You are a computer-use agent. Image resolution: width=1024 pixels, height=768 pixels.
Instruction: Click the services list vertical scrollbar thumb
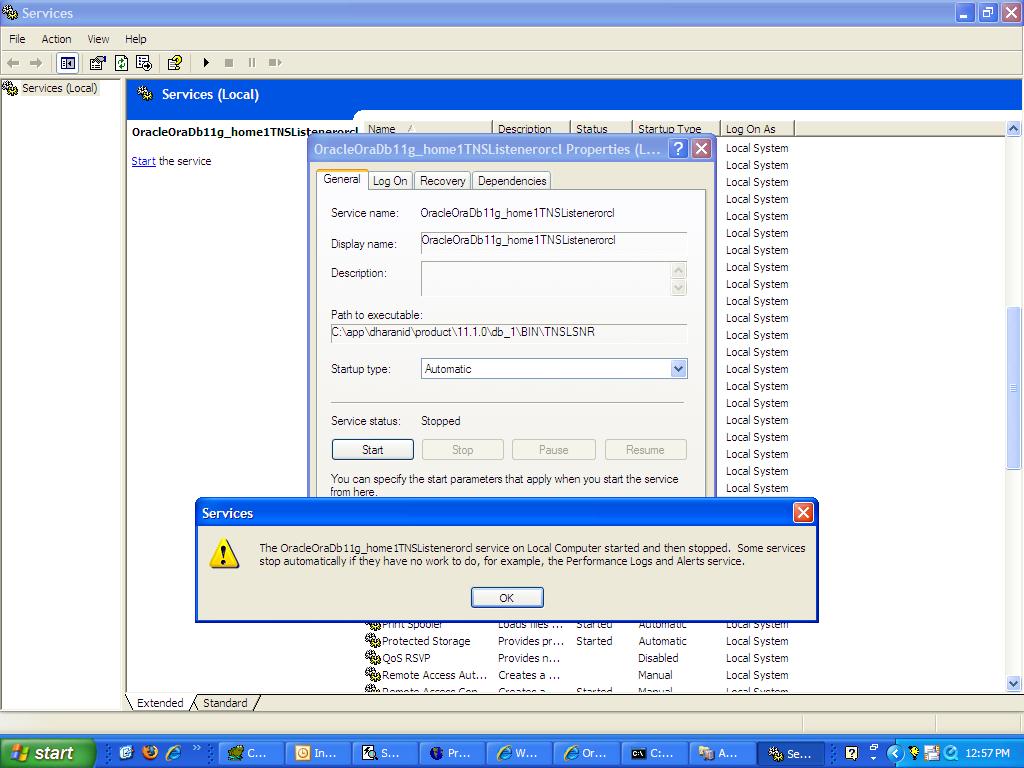click(x=1014, y=388)
